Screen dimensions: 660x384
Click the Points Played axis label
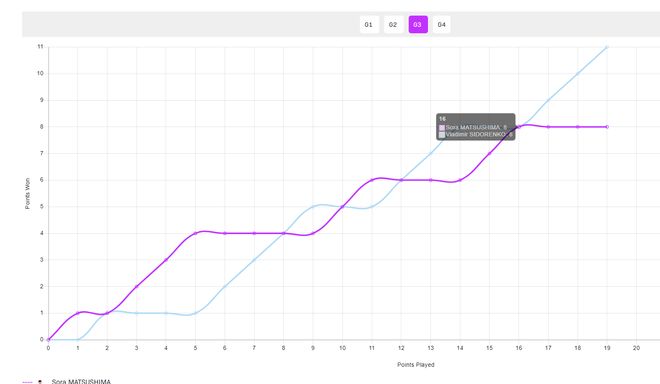[x=415, y=365]
